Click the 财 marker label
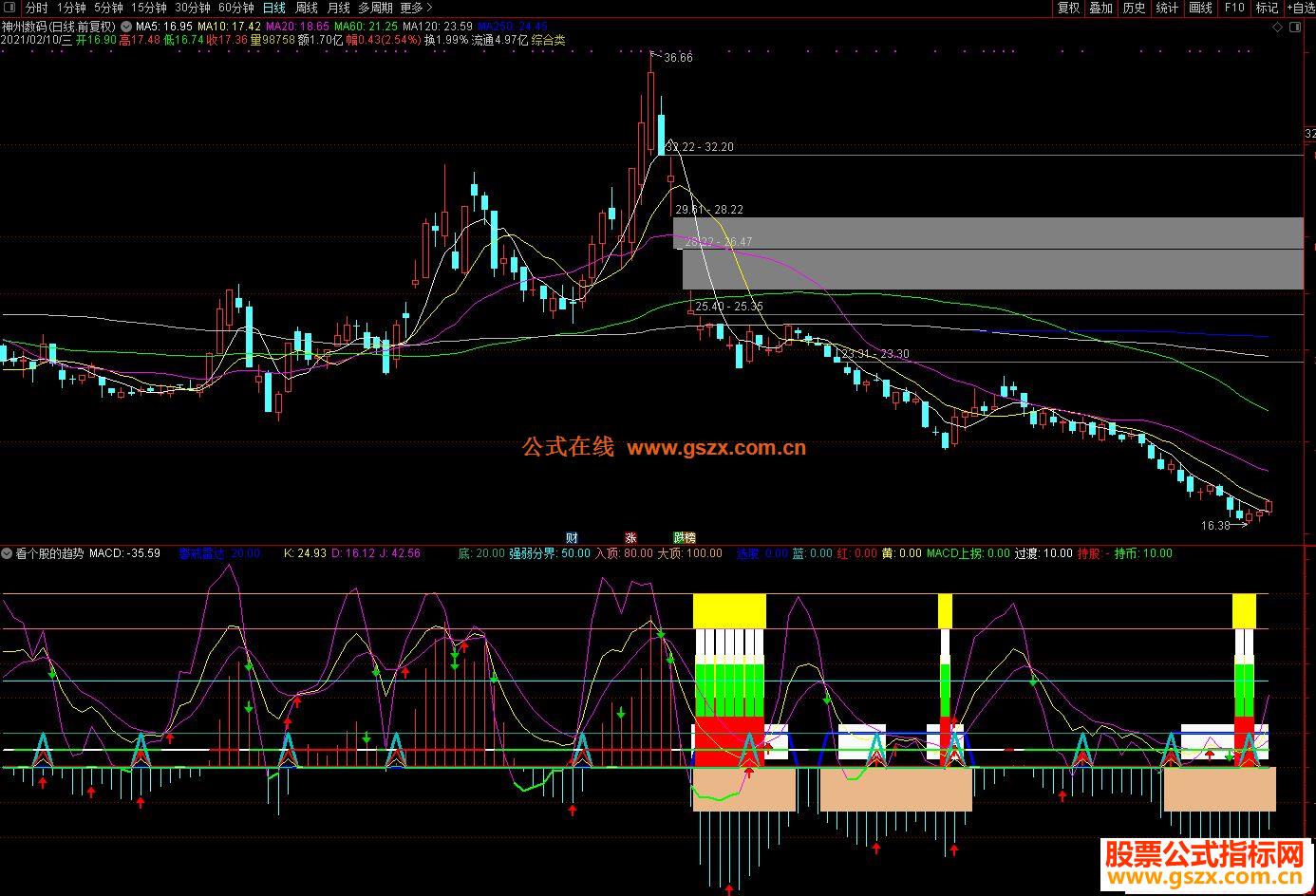 [572, 537]
